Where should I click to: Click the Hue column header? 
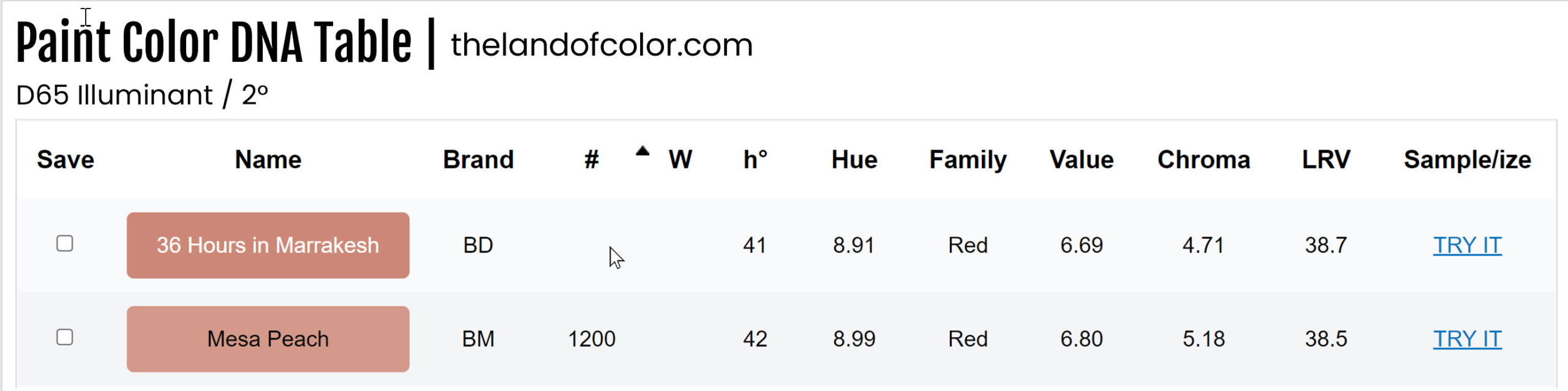(854, 160)
